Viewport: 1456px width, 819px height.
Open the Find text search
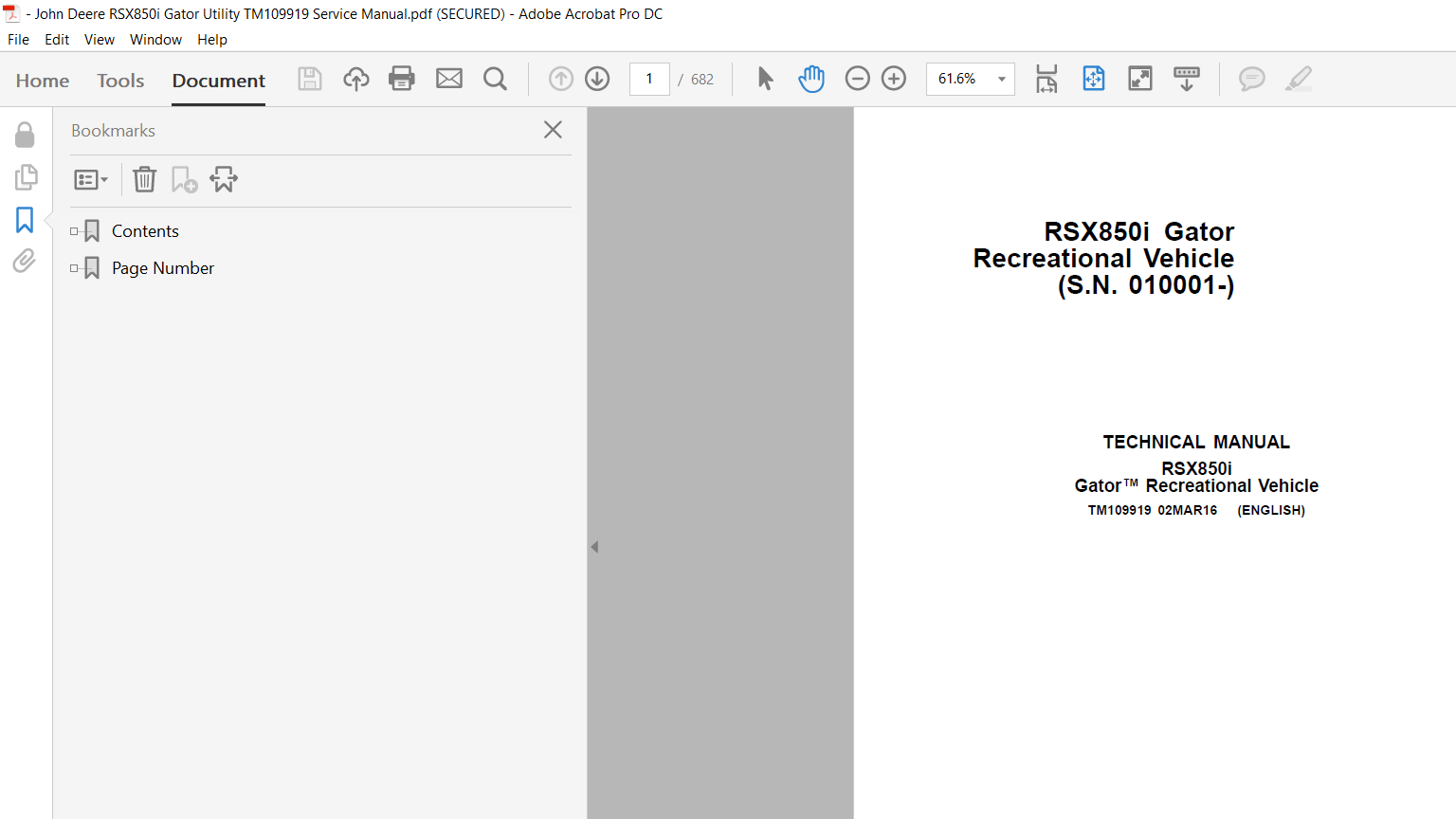tap(495, 79)
